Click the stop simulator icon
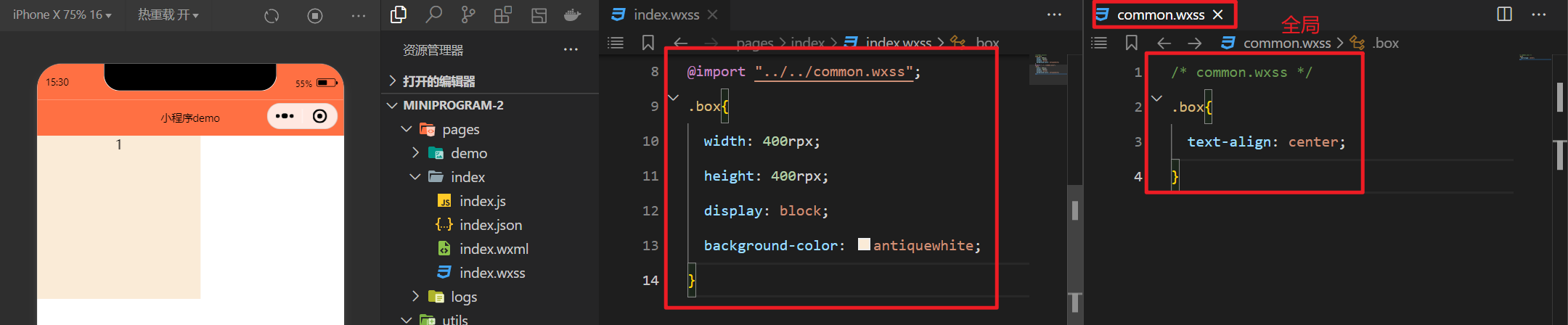The image size is (1568, 325). pos(315,16)
